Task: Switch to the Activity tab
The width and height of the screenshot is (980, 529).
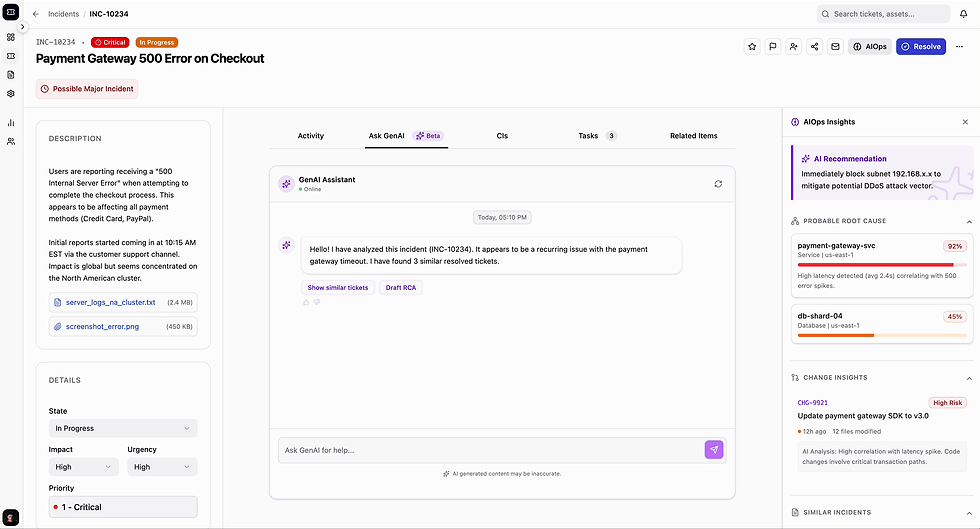Action: pyautogui.click(x=310, y=136)
